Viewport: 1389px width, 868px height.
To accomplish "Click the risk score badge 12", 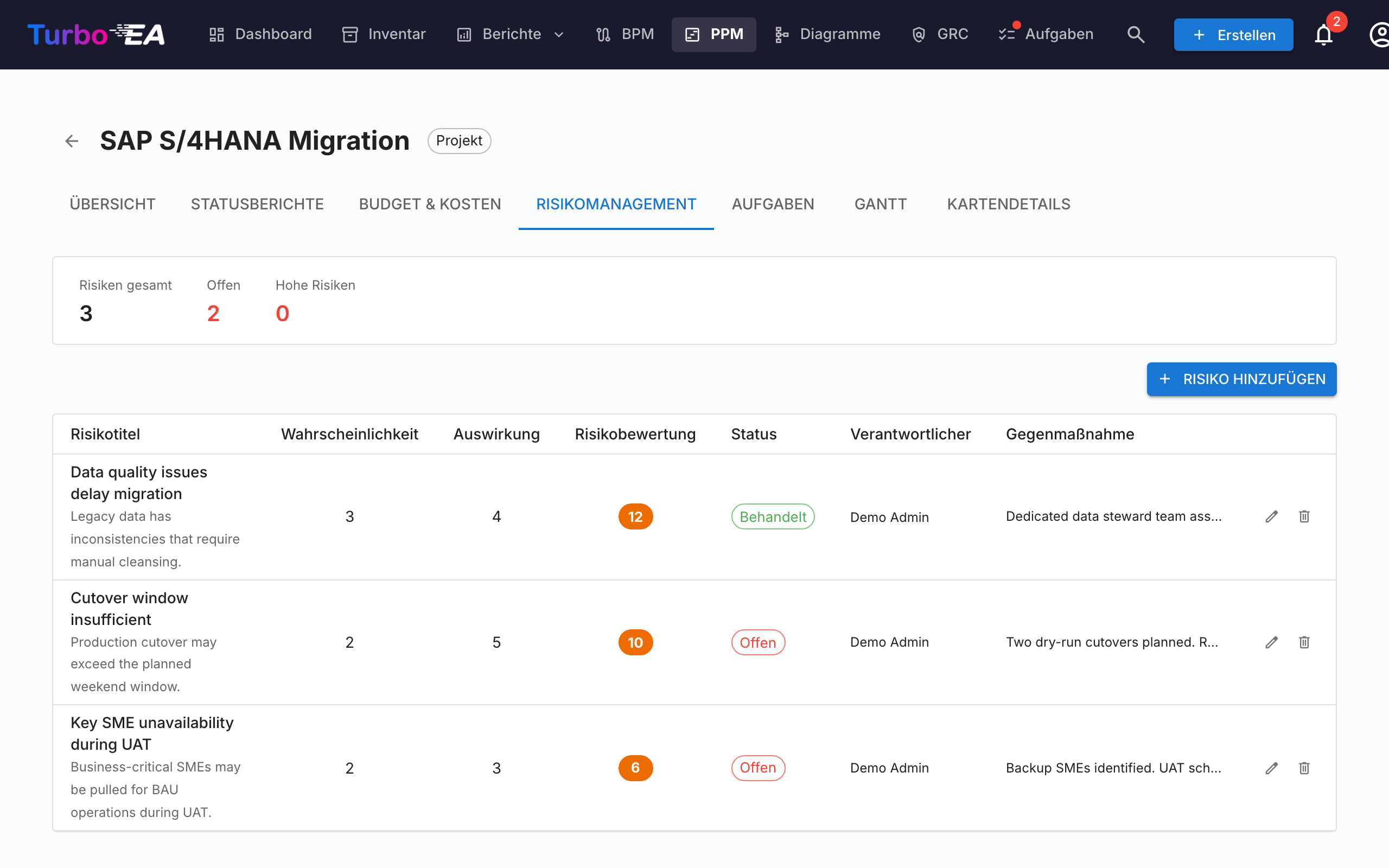I will tap(635, 516).
